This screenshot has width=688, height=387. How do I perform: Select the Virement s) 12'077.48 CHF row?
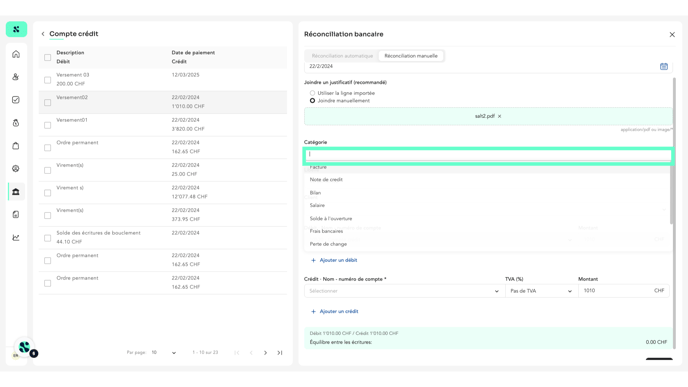(163, 193)
